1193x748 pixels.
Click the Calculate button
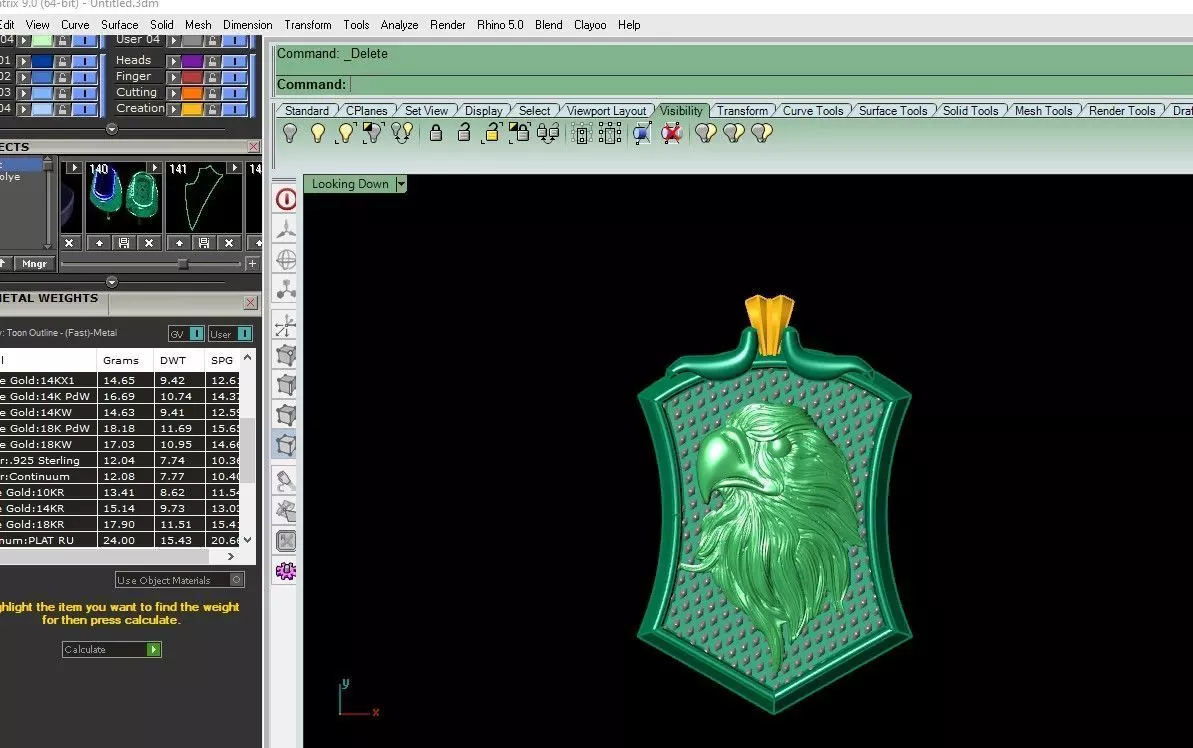tap(112, 649)
